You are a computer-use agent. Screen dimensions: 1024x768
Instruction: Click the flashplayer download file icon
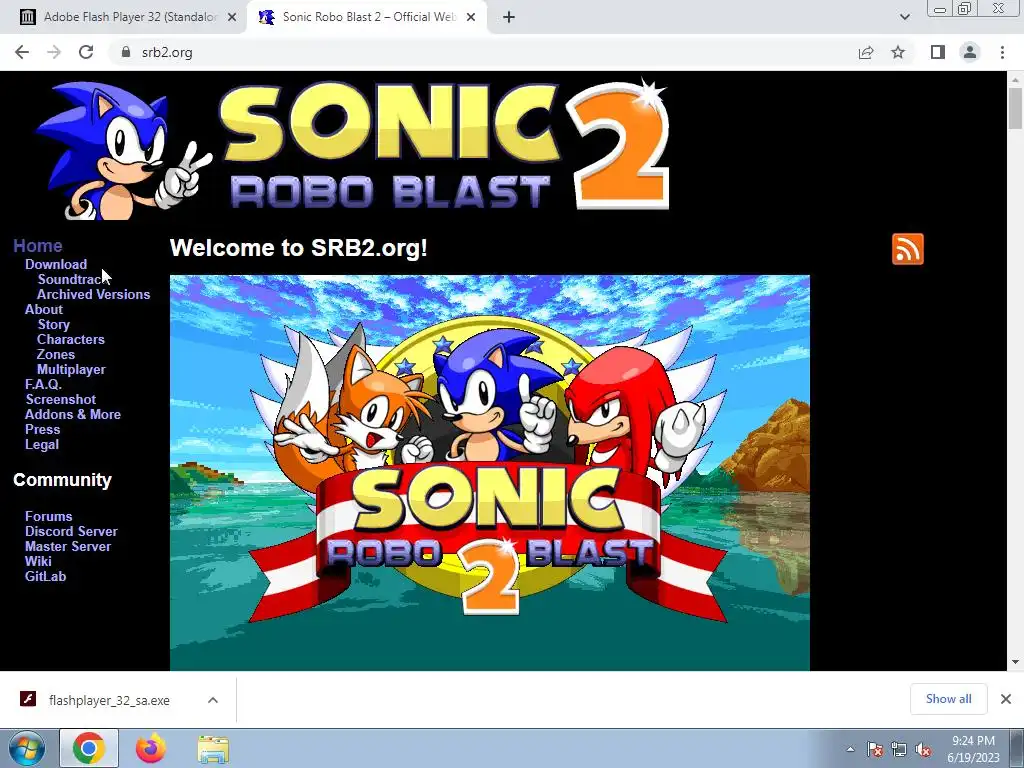tap(27, 699)
